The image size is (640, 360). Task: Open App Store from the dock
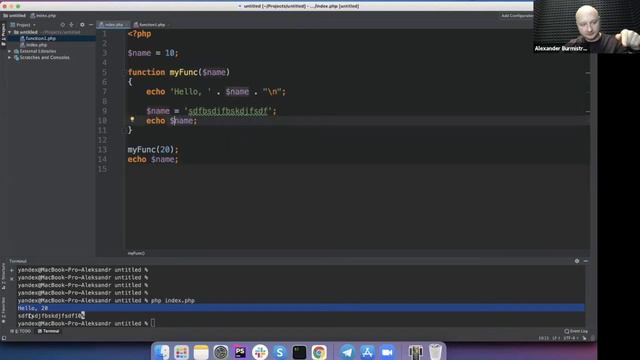(x=367, y=352)
